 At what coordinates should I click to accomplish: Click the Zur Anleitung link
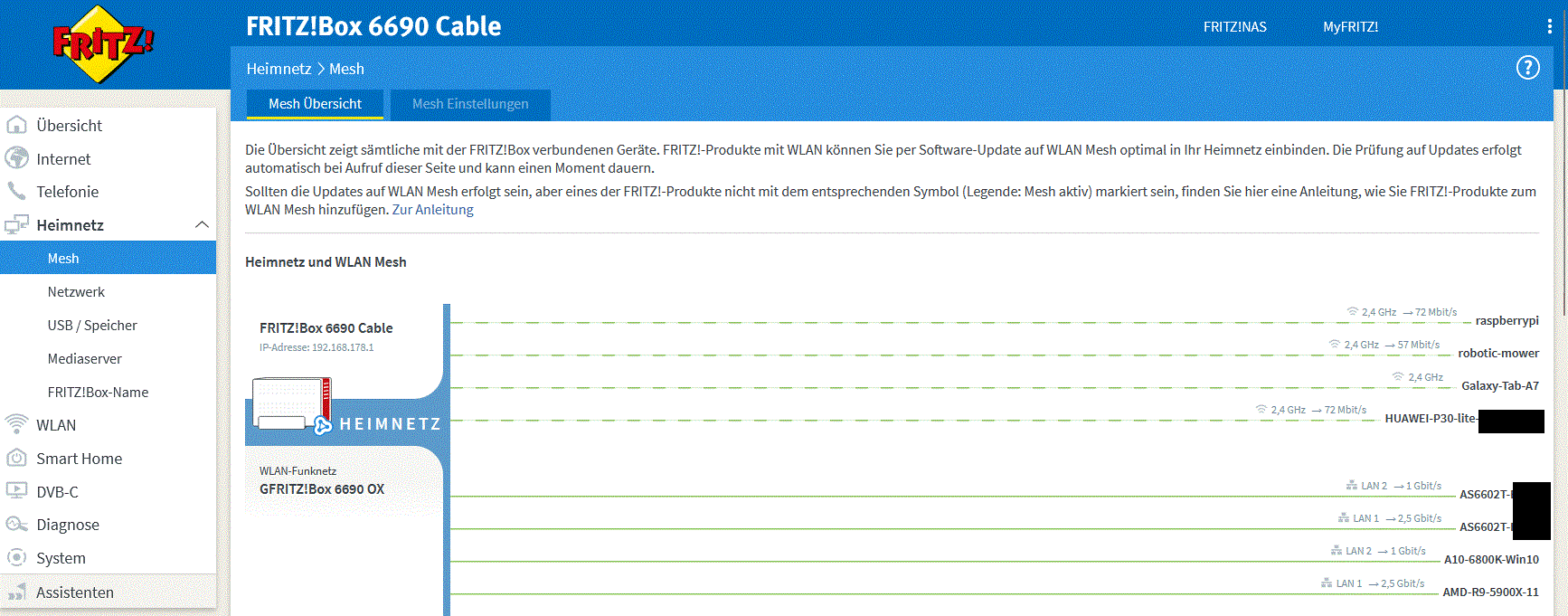(432, 210)
